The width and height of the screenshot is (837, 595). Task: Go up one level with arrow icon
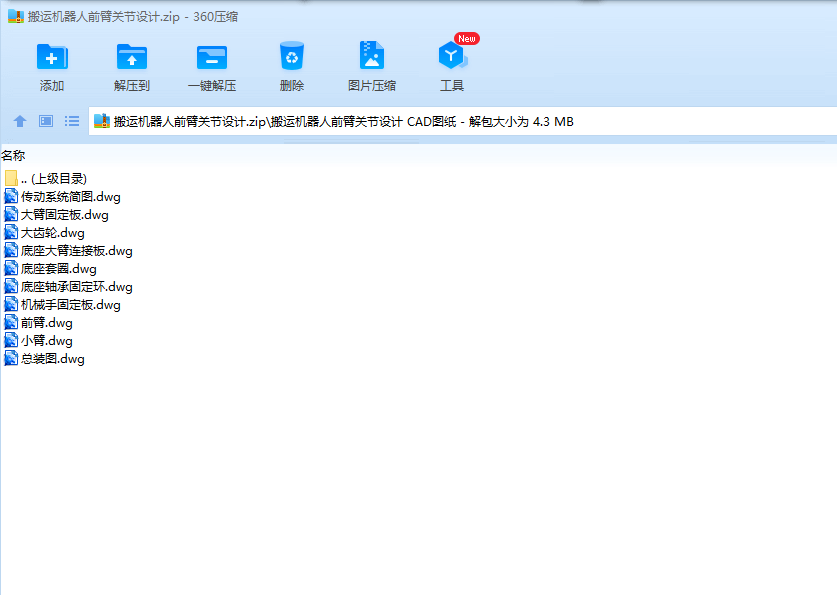tap(20, 121)
